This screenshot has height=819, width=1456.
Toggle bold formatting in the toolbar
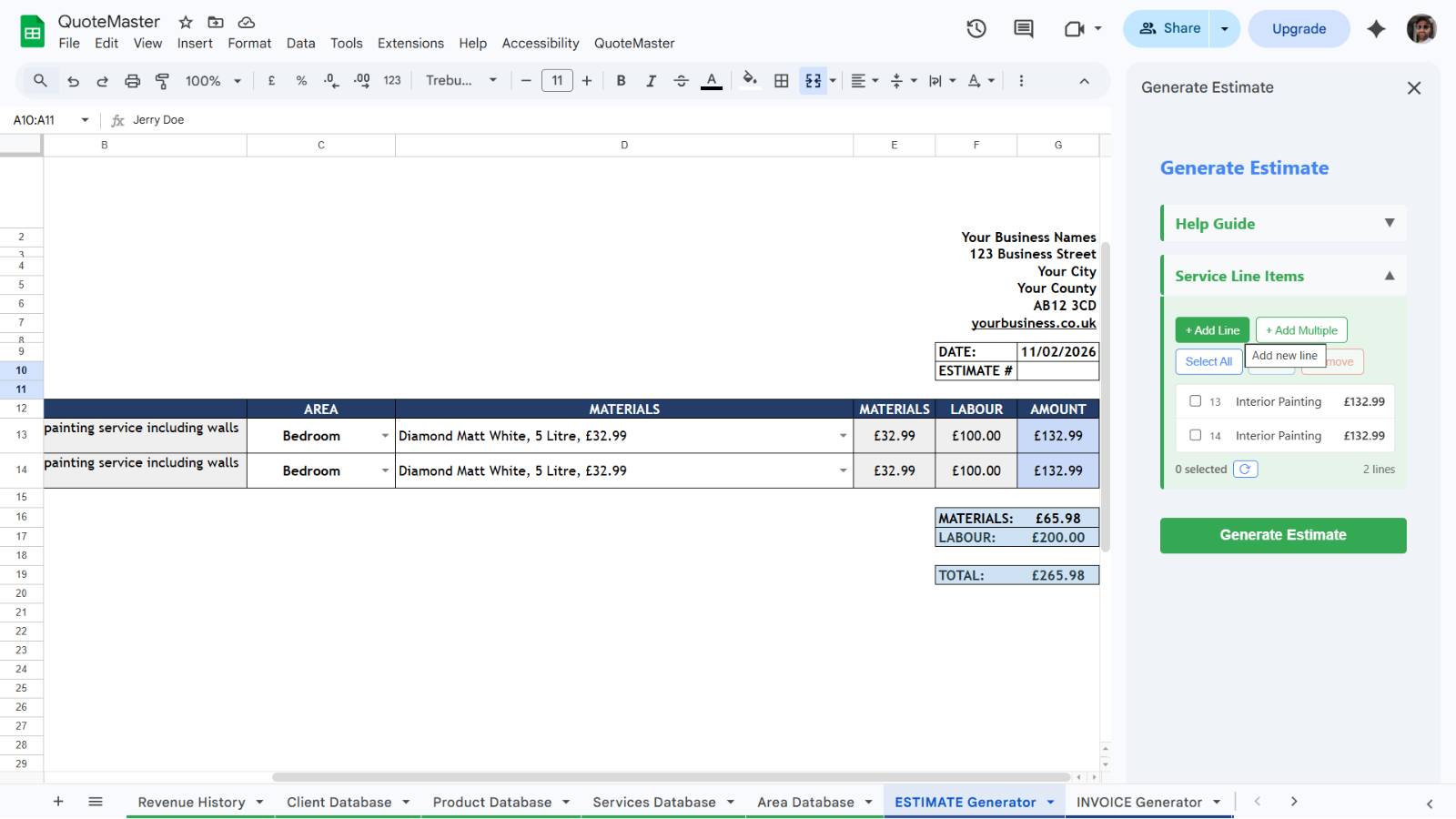tap(621, 80)
